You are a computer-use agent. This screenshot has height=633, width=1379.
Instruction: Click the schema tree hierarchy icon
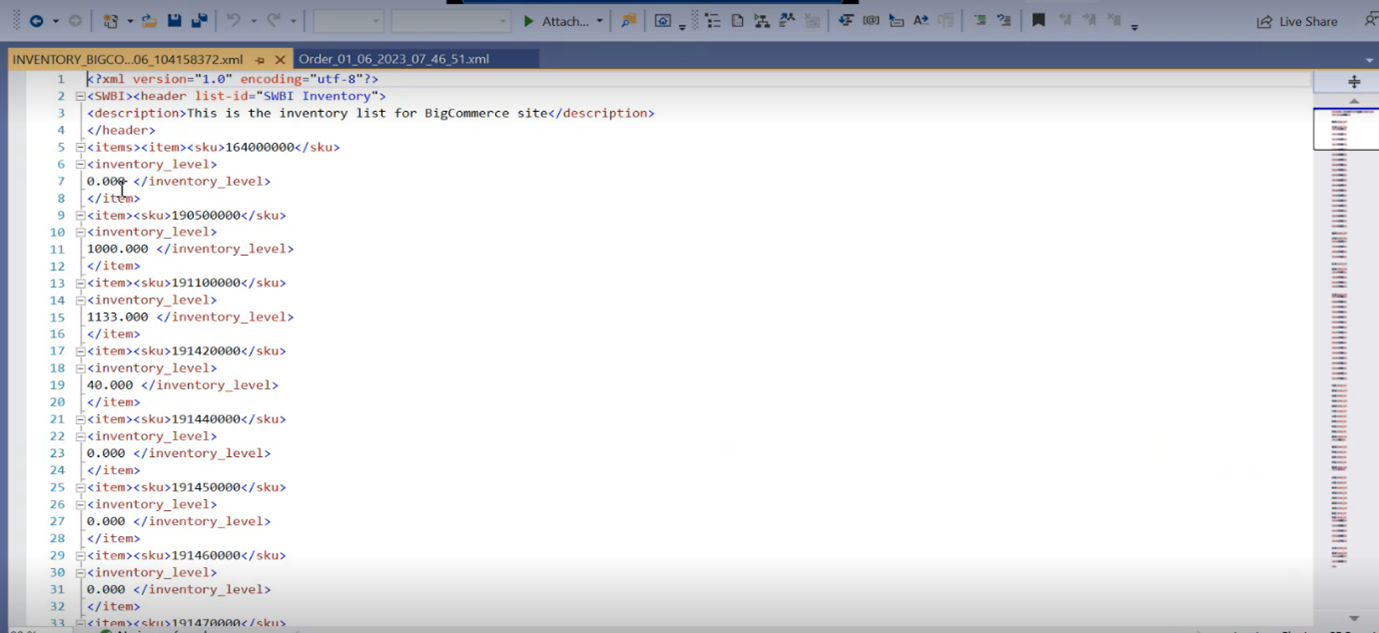[762, 21]
